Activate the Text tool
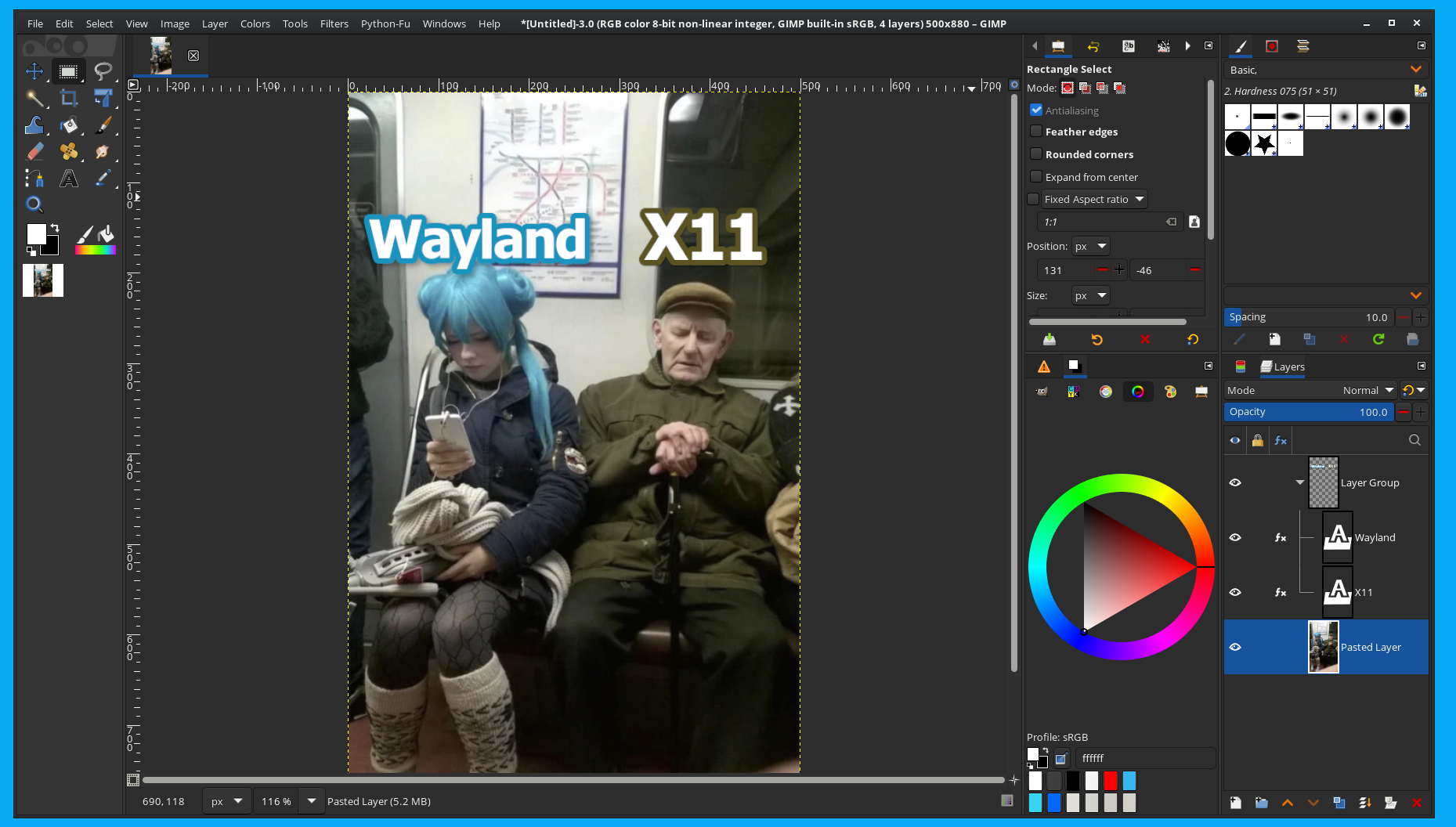The width and height of the screenshot is (1456, 827). pos(69,179)
